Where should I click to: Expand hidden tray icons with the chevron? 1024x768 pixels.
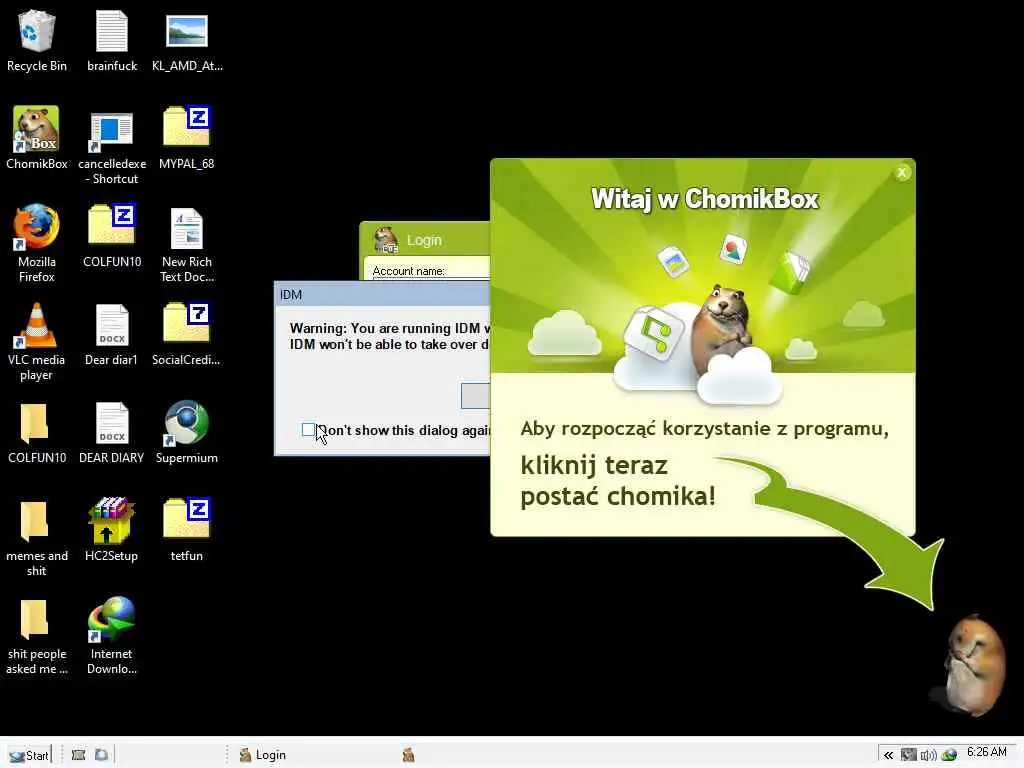point(888,755)
